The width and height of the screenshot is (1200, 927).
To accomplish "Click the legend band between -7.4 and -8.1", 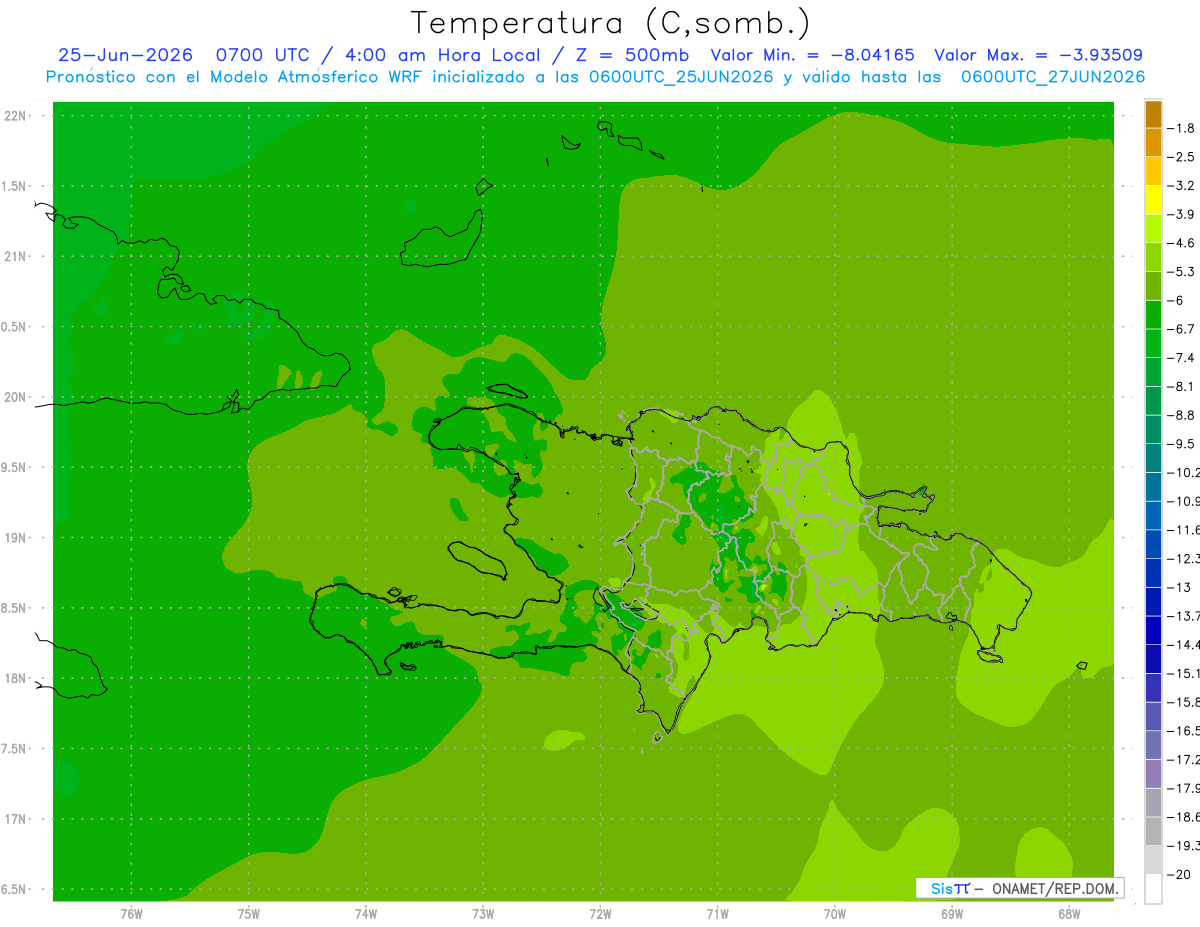I will (x=1153, y=372).
